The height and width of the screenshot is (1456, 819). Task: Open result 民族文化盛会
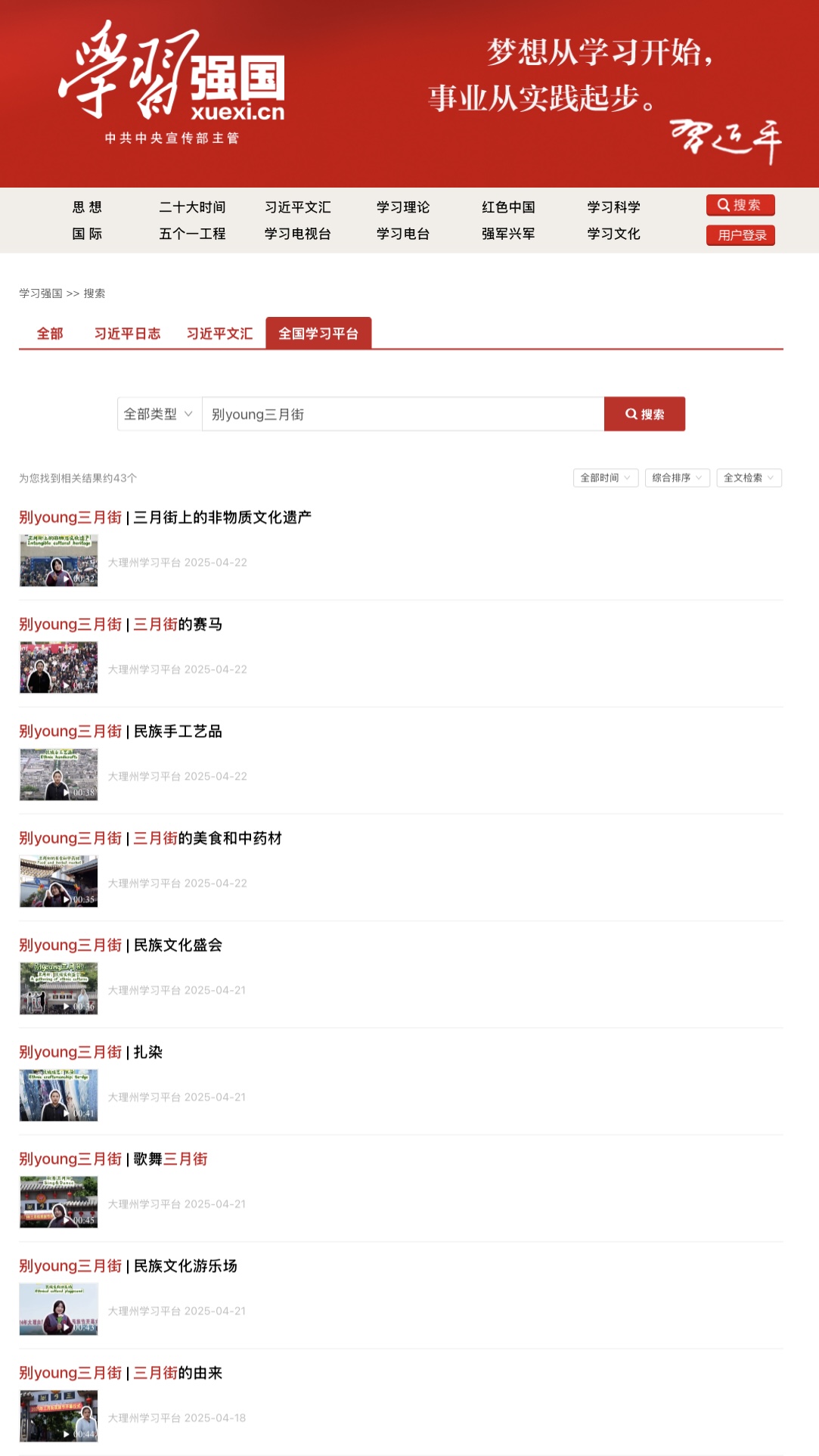121,945
